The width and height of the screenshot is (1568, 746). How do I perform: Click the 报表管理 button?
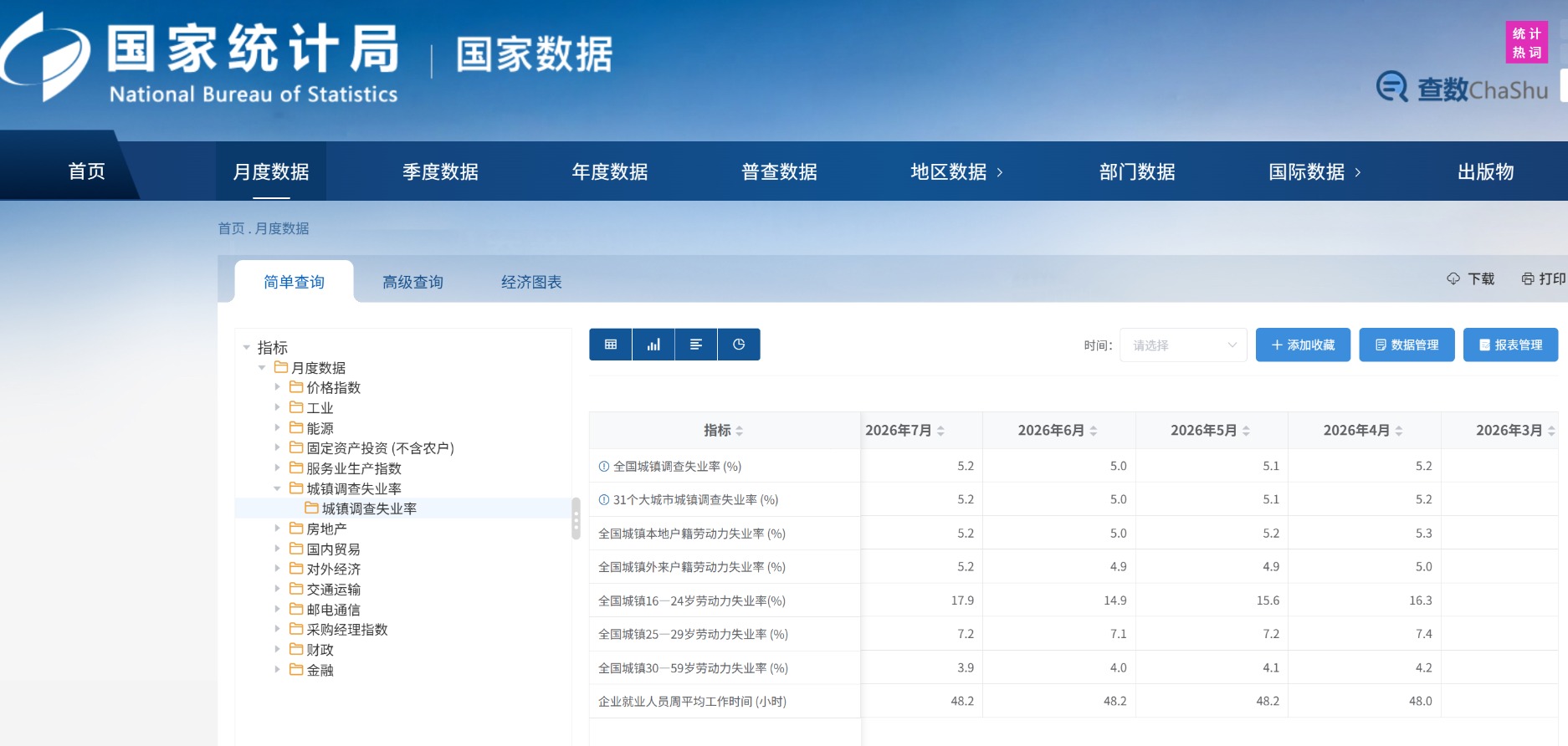1510,345
